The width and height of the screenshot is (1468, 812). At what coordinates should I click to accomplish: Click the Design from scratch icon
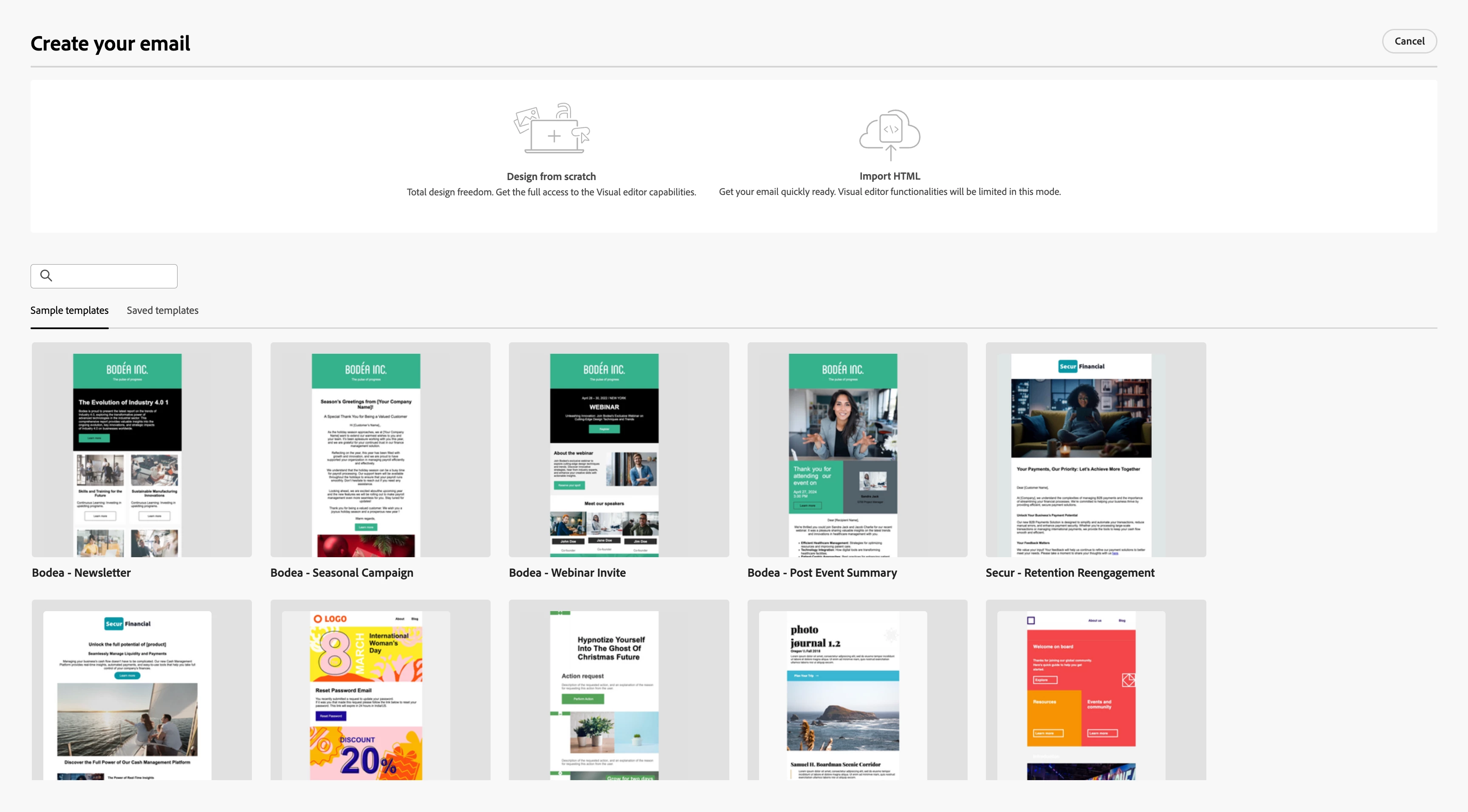click(x=551, y=129)
